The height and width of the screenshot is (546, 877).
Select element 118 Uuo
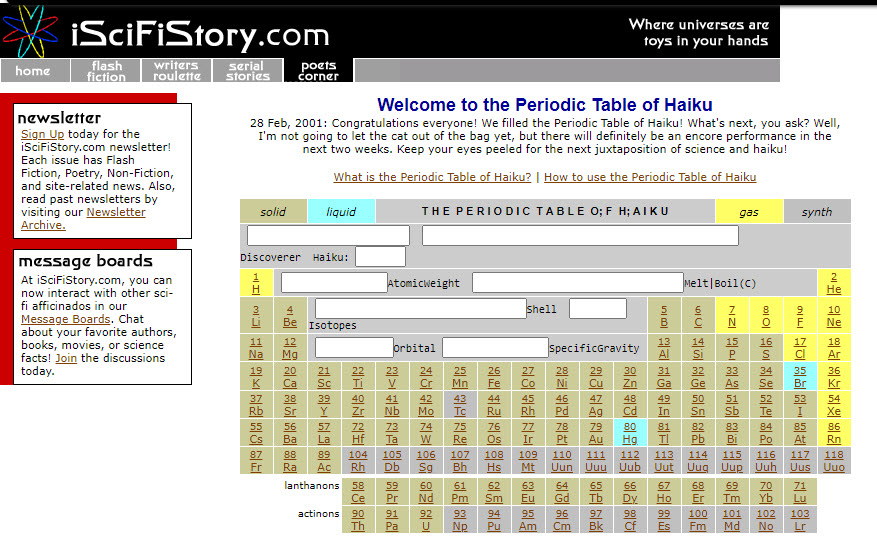834,460
